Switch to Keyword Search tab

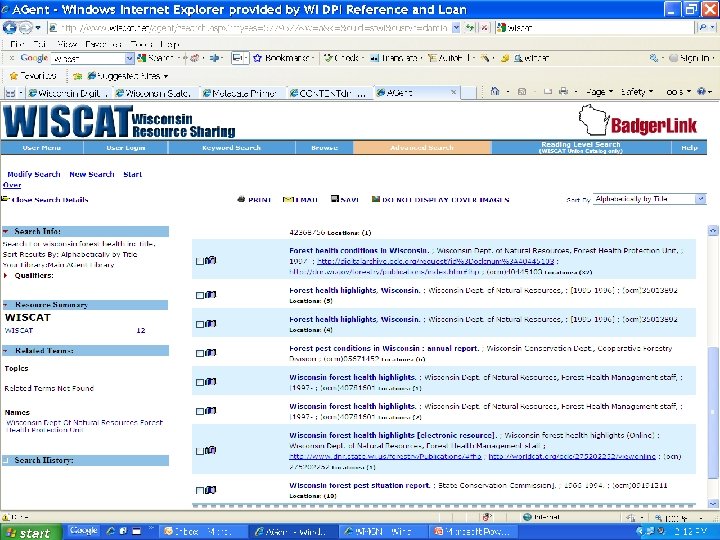[x=231, y=147]
